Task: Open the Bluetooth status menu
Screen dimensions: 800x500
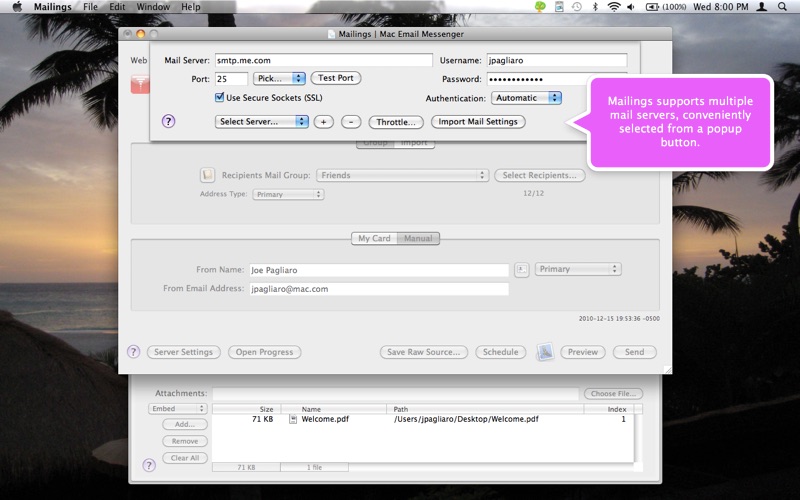Action: (x=595, y=7)
